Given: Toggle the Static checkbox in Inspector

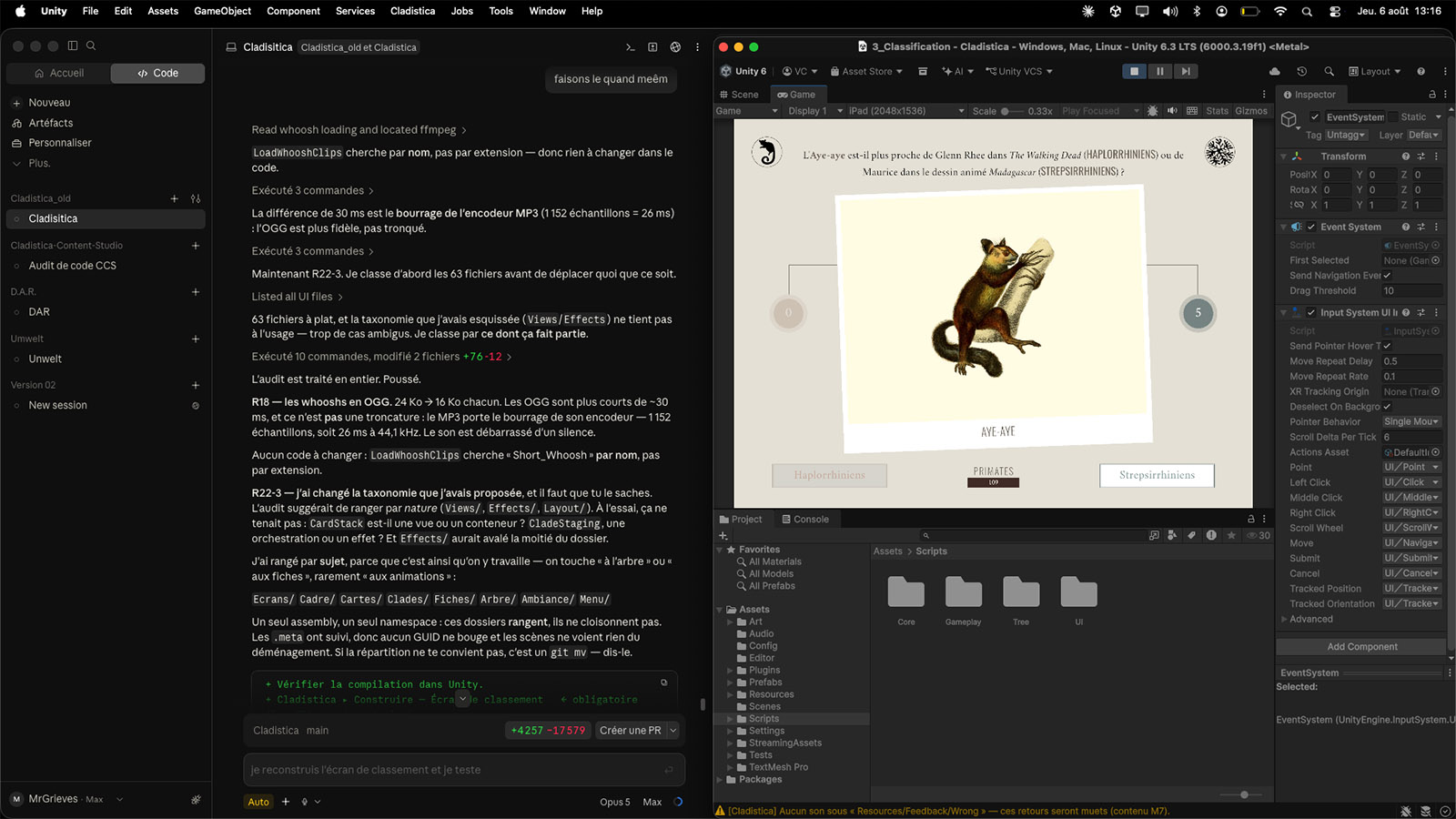Looking at the screenshot, I should click(1392, 116).
